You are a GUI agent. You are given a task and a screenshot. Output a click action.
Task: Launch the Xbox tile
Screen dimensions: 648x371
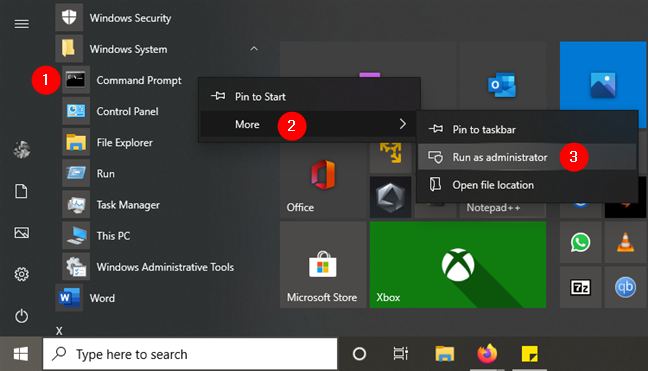click(458, 264)
